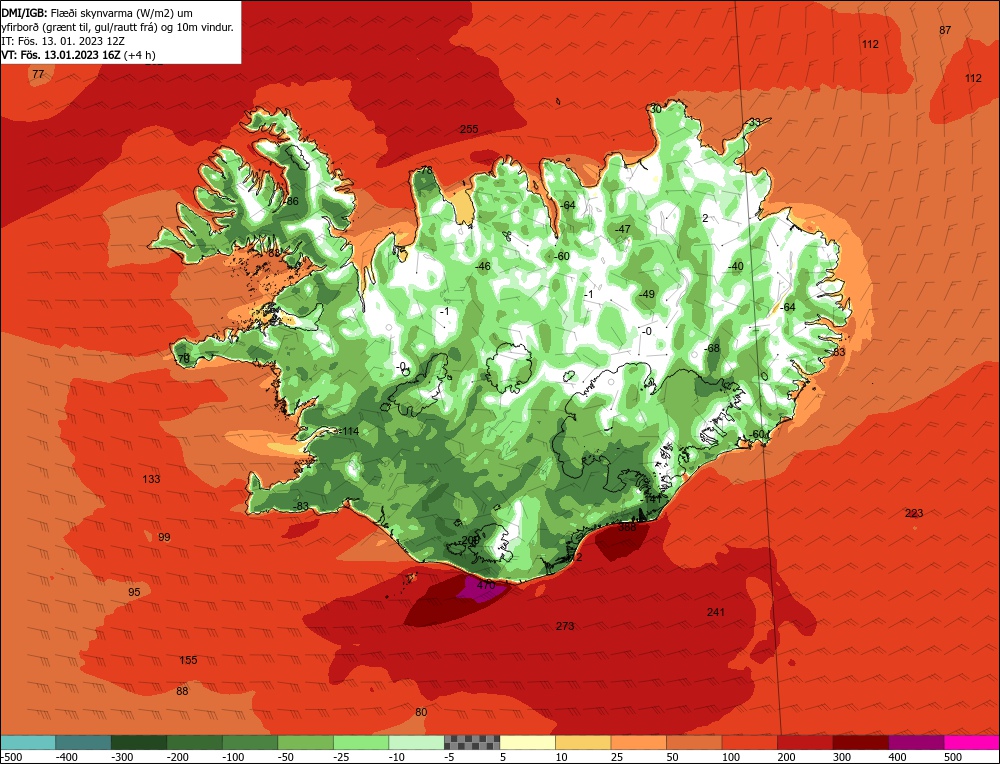
Task: Pick the orange 50 to 100 legend swatch
Action: pyautogui.click(x=694, y=742)
